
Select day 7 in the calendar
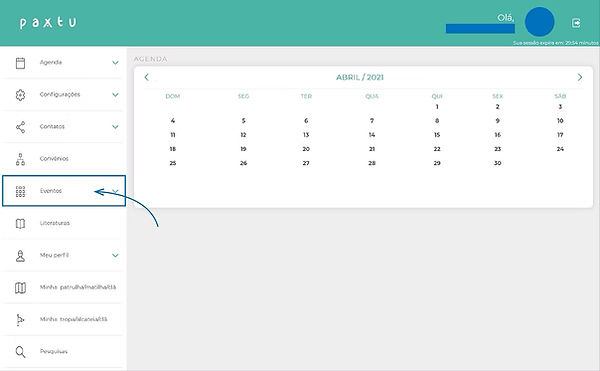[372, 121]
